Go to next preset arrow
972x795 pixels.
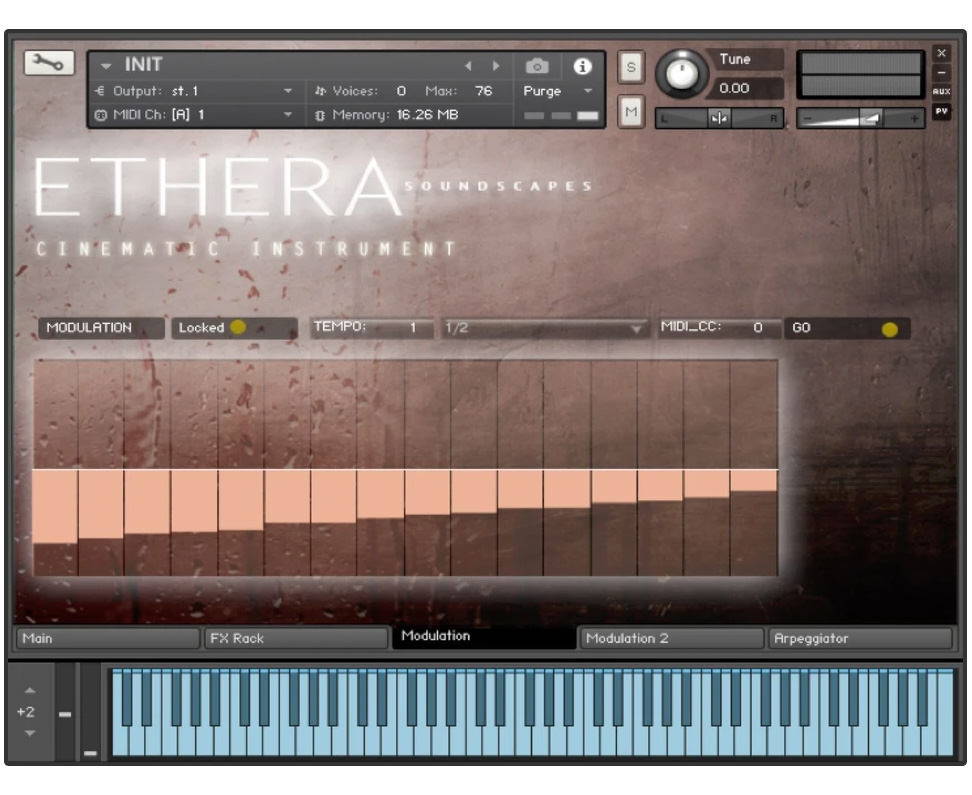(x=496, y=66)
